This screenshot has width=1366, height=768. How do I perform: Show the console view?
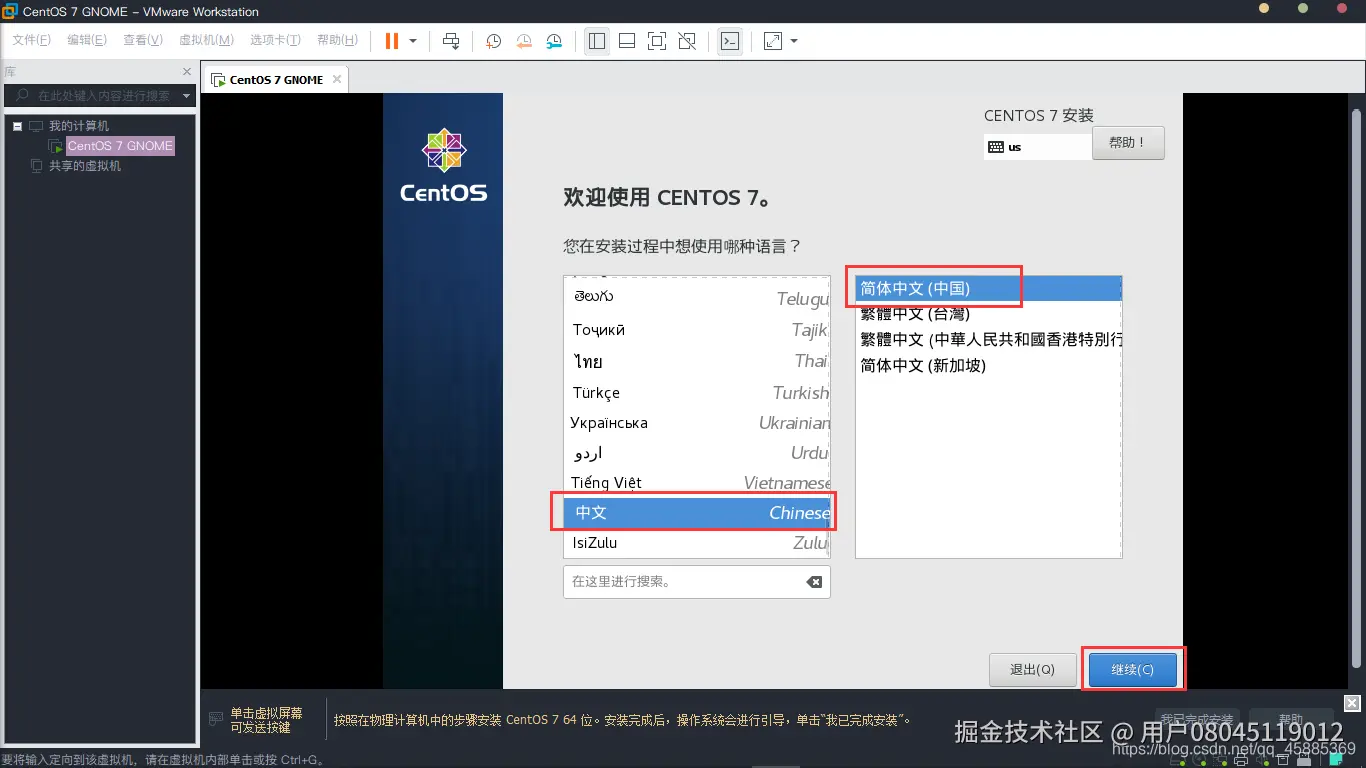730,41
